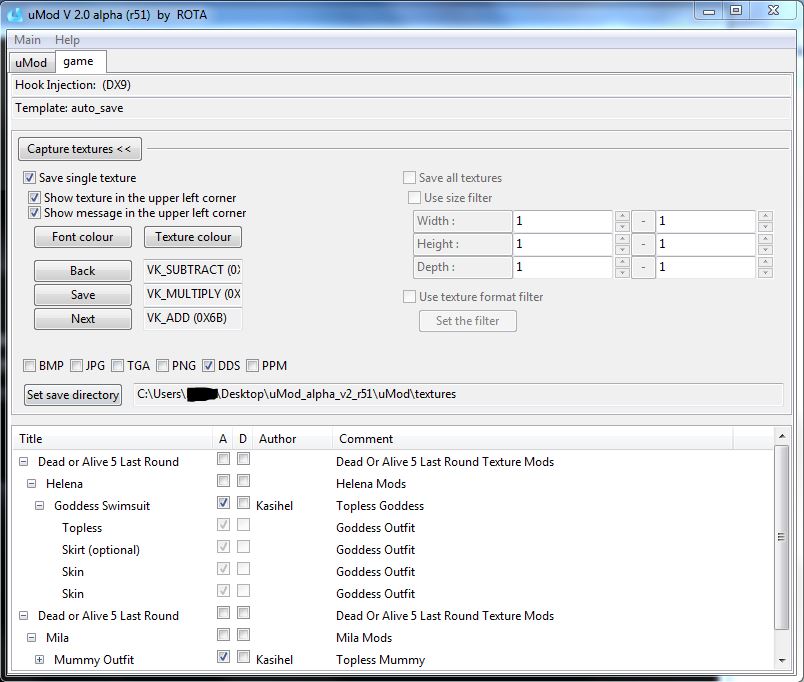Uncheck Save single texture checkbox
804x682 pixels.
point(30,178)
